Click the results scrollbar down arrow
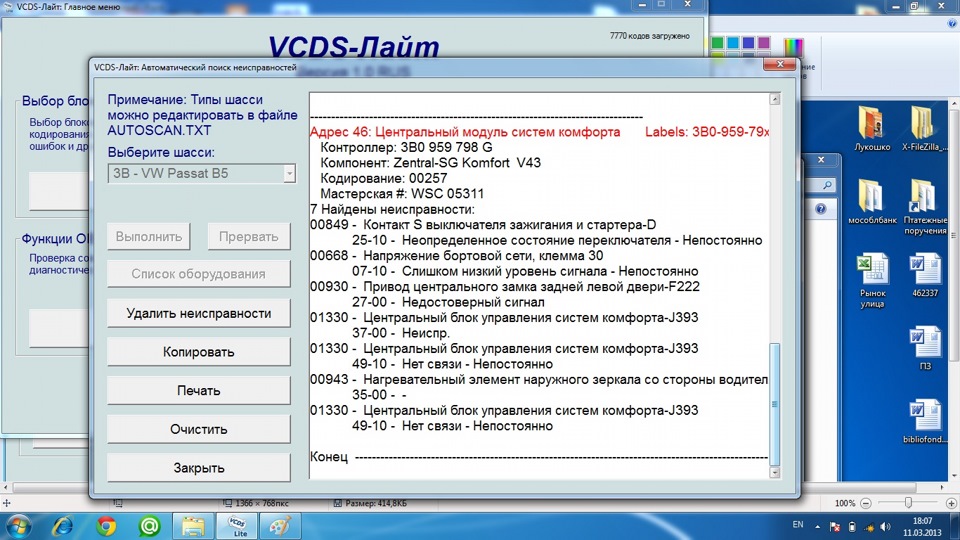960x540 pixels. (x=774, y=472)
